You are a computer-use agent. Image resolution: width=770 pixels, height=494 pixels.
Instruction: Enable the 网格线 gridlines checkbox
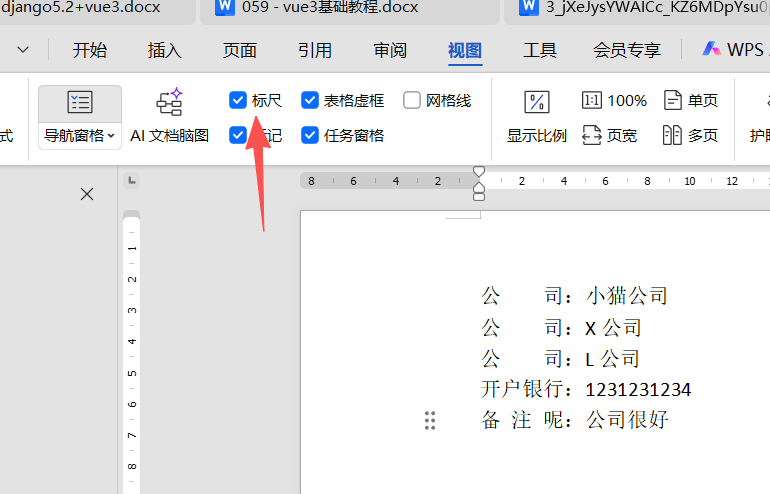coord(412,100)
